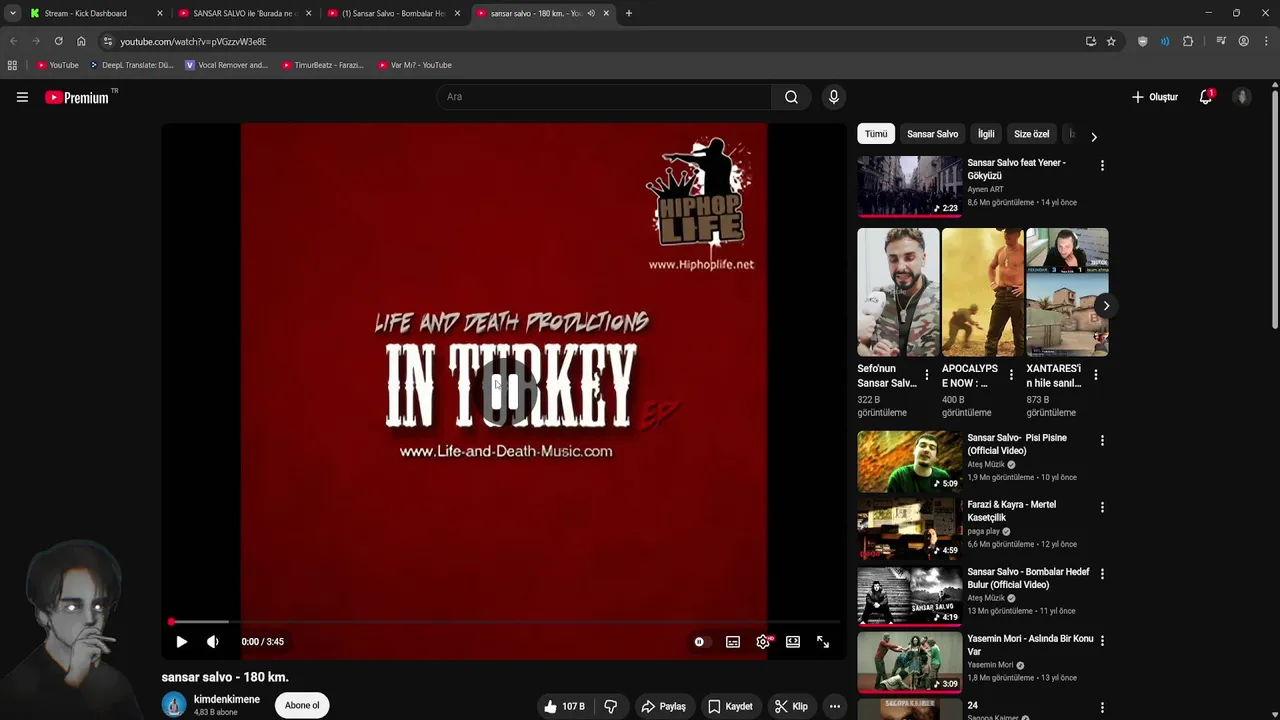Select the İlgili filter chip
Screen dimensions: 1280x720
(986, 134)
